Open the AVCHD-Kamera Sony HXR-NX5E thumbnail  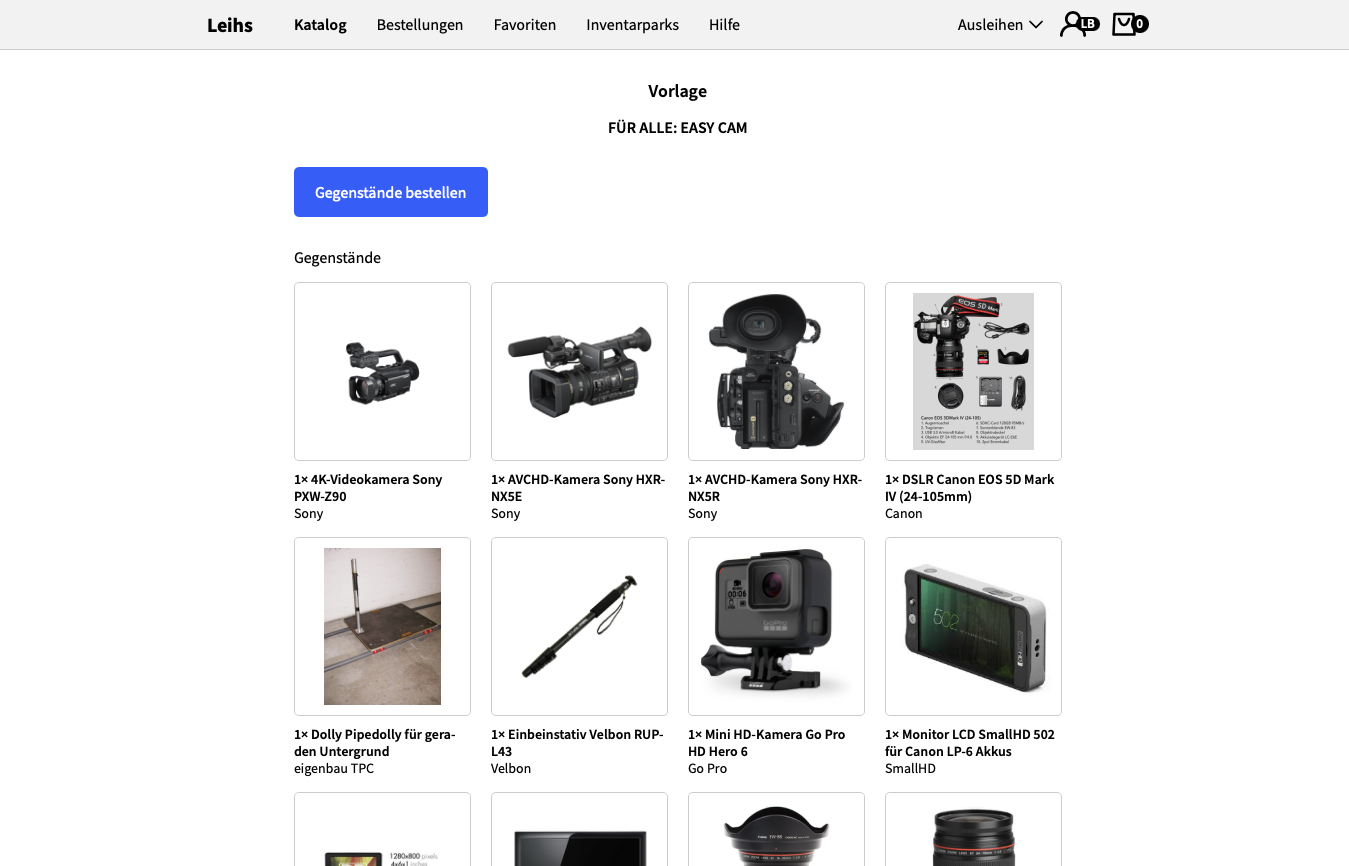click(579, 371)
